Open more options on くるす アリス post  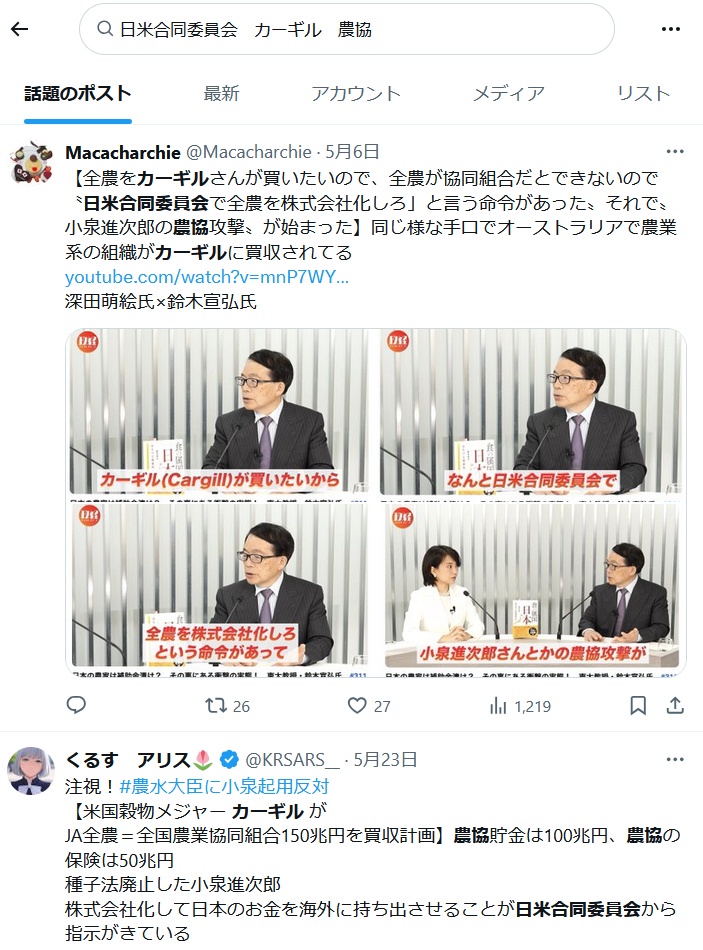tap(675, 759)
